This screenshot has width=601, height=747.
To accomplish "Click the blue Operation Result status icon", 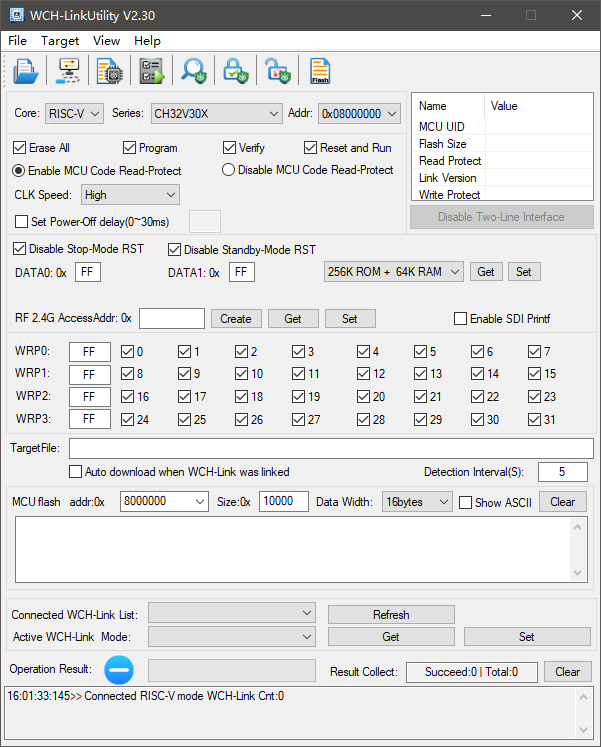I will click(119, 669).
